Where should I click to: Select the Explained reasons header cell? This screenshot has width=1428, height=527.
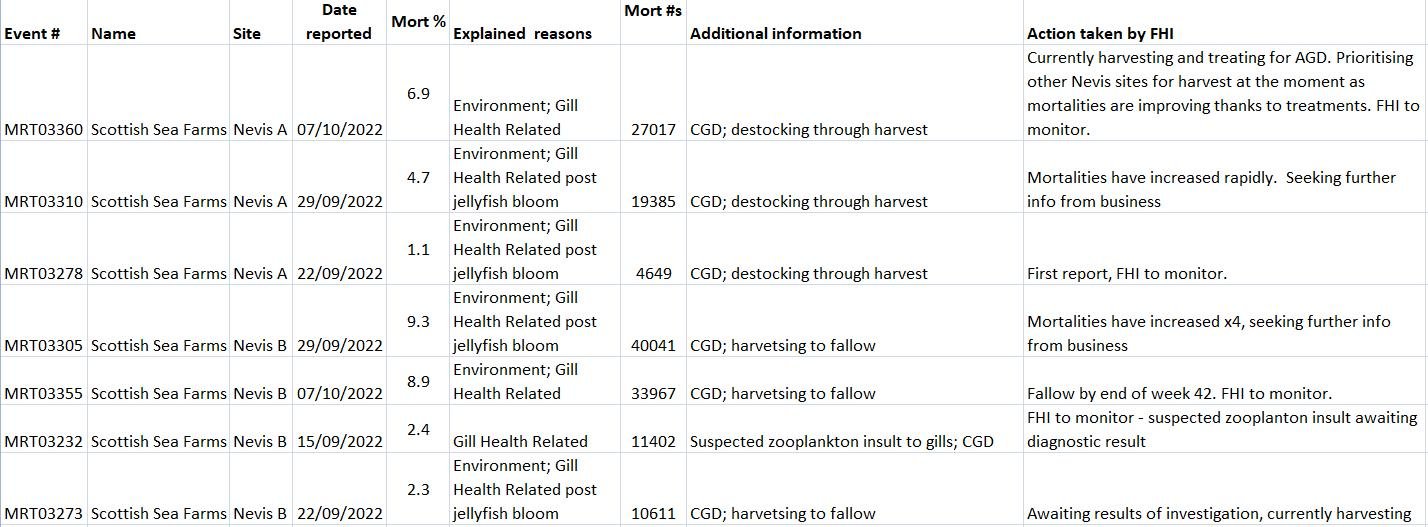[522, 33]
